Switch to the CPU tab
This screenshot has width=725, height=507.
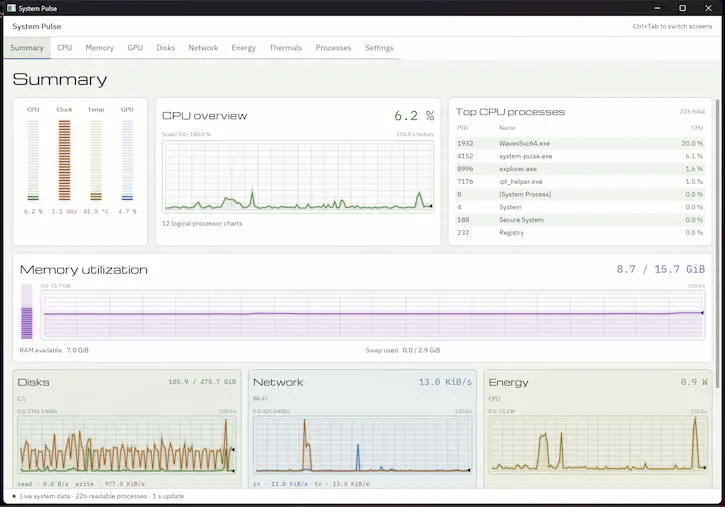pyautogui.click(x=65, y=48)
